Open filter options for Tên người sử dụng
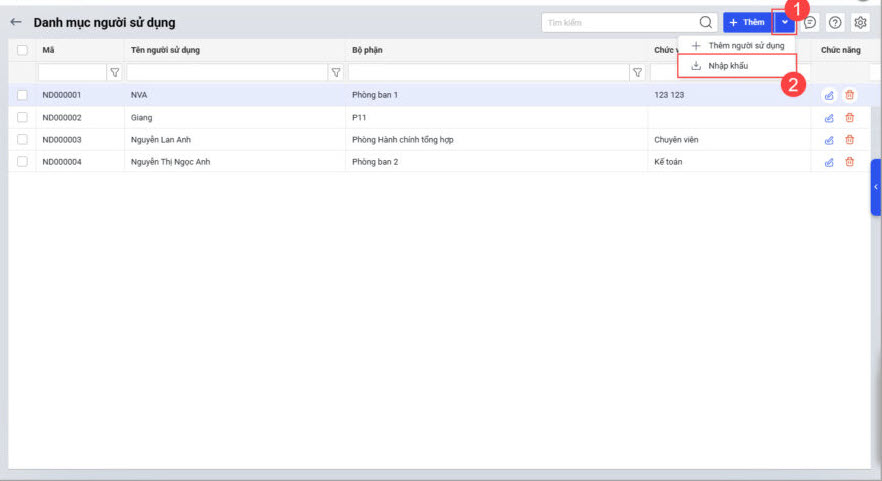 [336, 72]
